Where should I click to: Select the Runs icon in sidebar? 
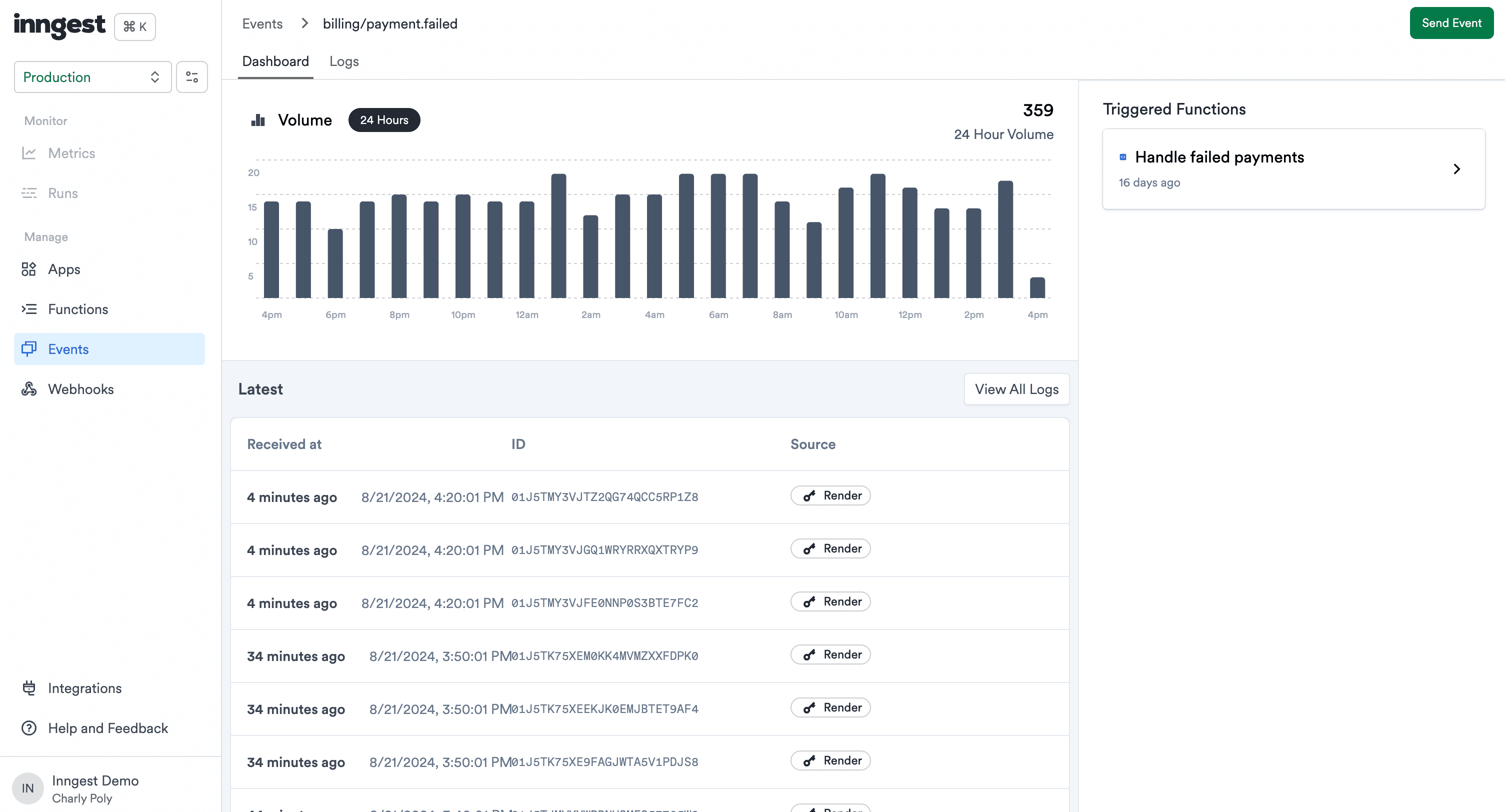29,193
